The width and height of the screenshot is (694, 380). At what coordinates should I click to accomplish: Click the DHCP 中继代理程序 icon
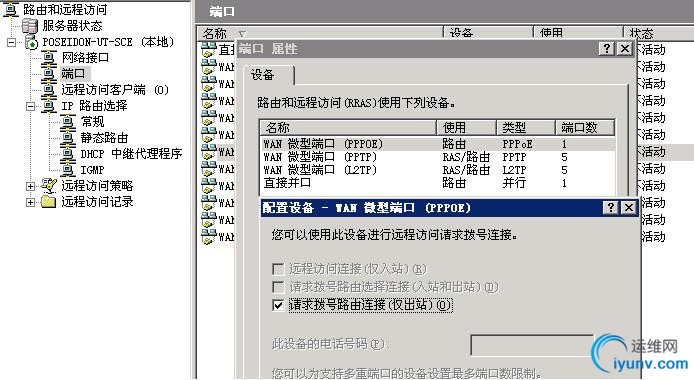(x=68, y=154)
